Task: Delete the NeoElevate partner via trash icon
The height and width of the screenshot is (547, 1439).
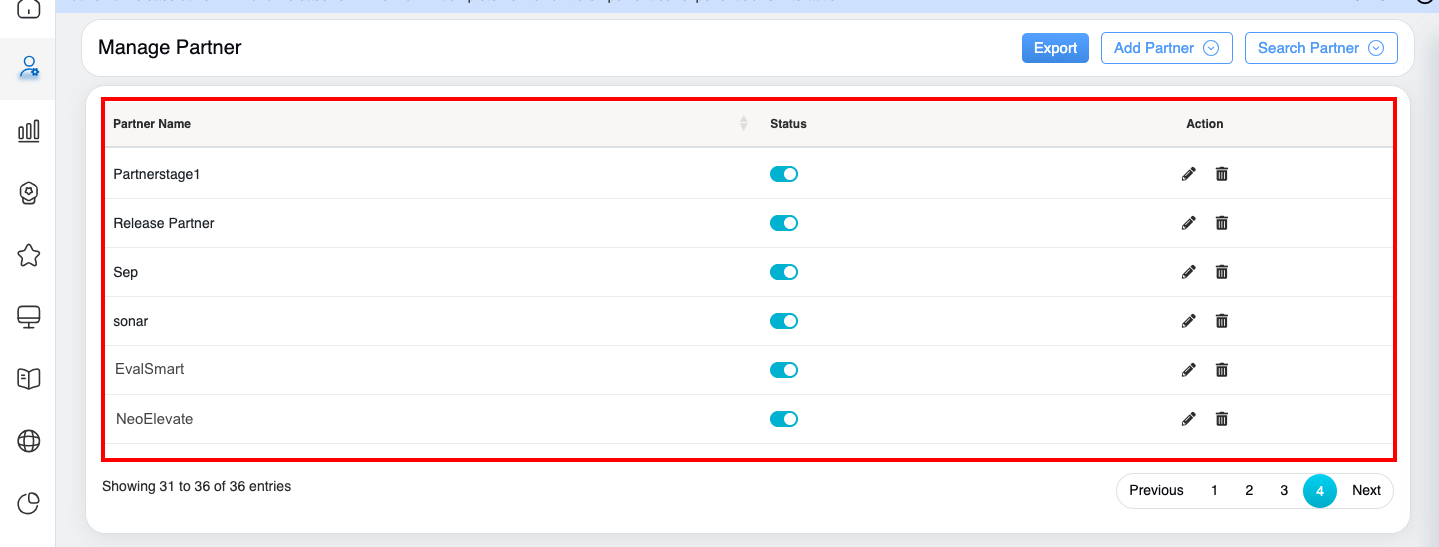Action: tap(1221, 419)
